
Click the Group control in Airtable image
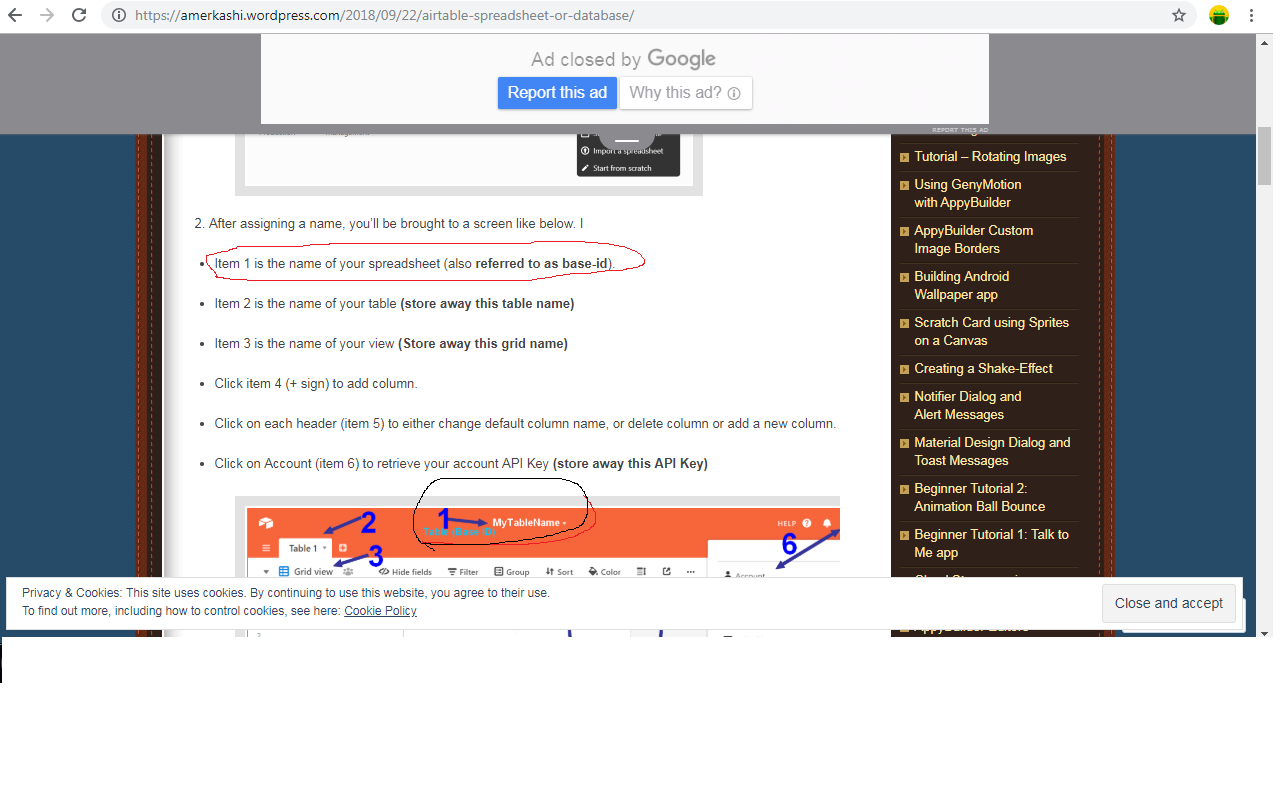(x=512, y=572)
